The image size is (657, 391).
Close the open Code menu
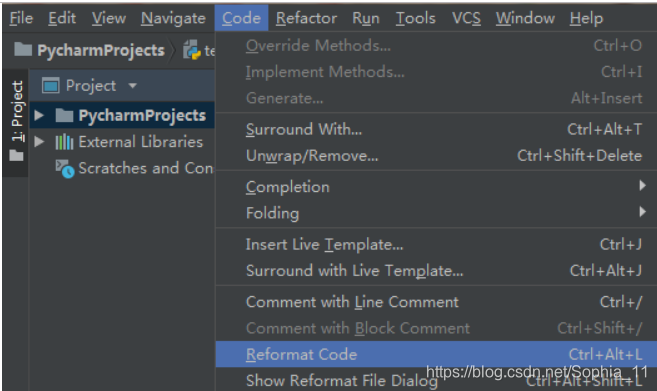point(241,18)
